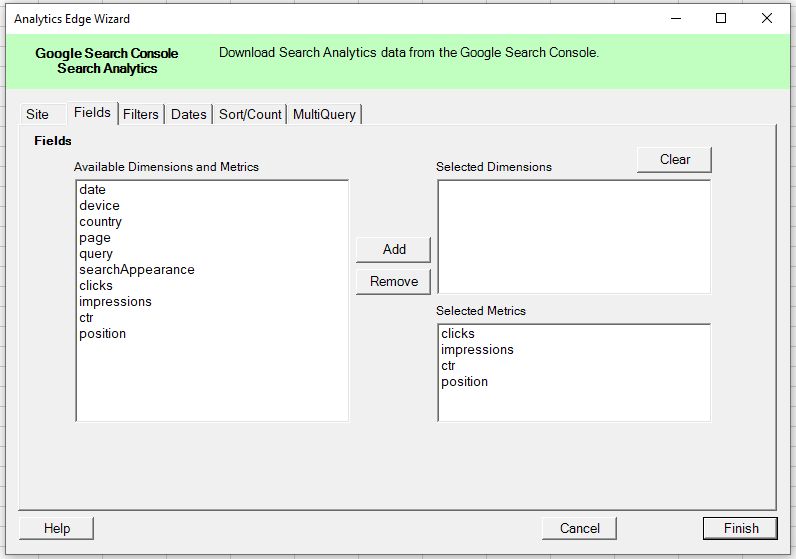Select the Fields tab
Viewport: 796px width, 559px height.
(92, 113)
